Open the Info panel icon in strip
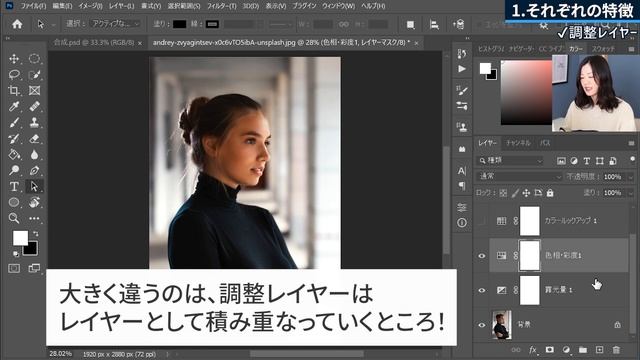This screenshot has height=360, width=640. pos(462,223)
